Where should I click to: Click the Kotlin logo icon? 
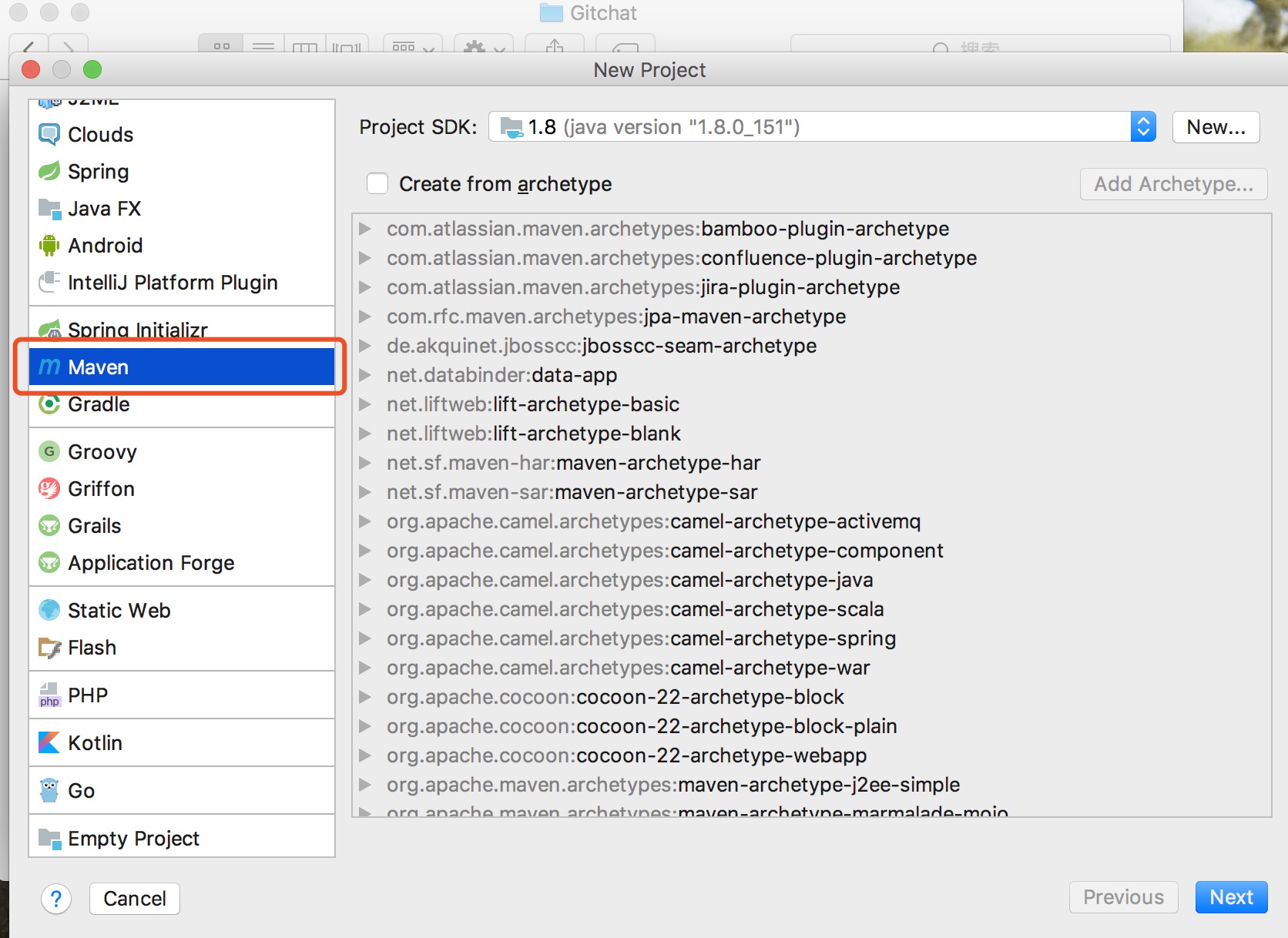coord(49,743)
